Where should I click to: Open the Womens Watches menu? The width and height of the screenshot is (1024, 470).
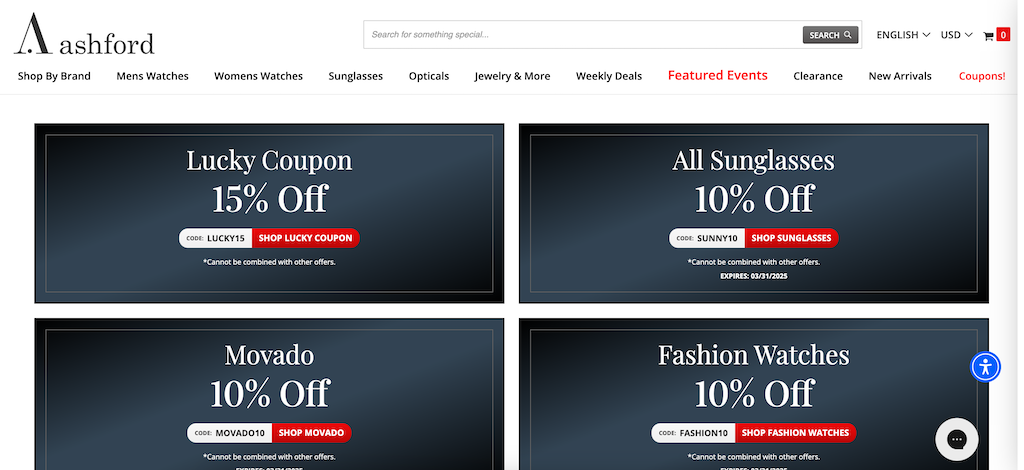click(259, 76)
